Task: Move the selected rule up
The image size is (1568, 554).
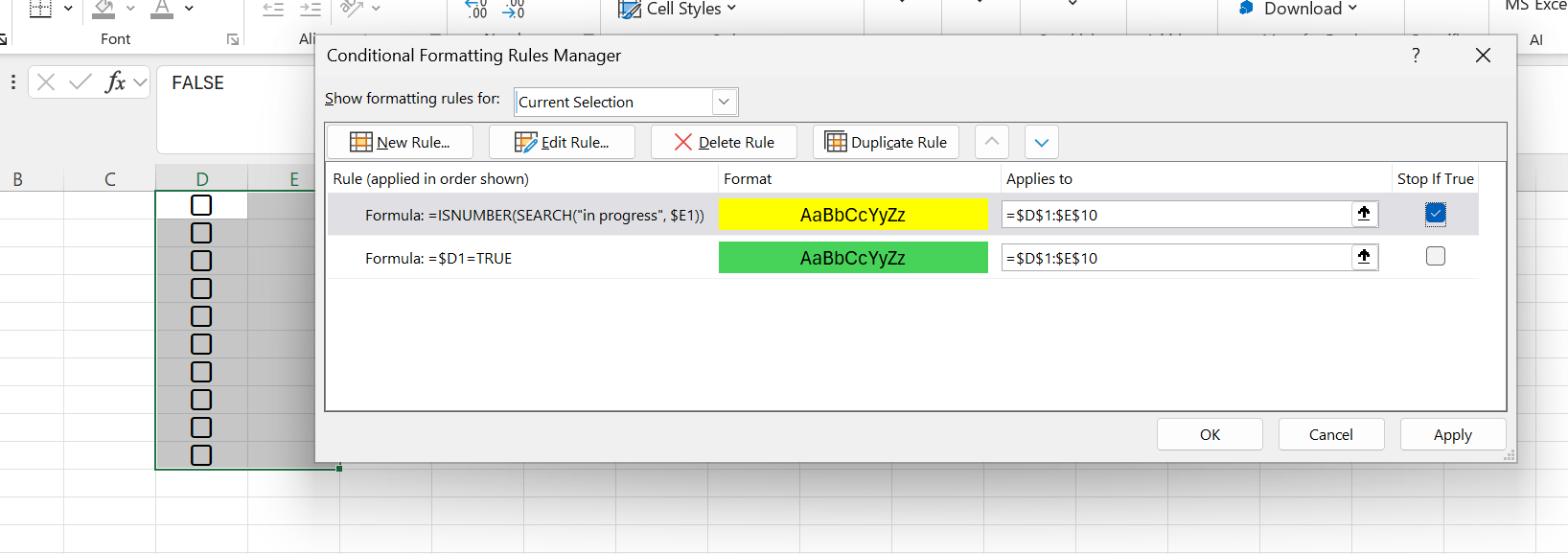Action: 992,142
